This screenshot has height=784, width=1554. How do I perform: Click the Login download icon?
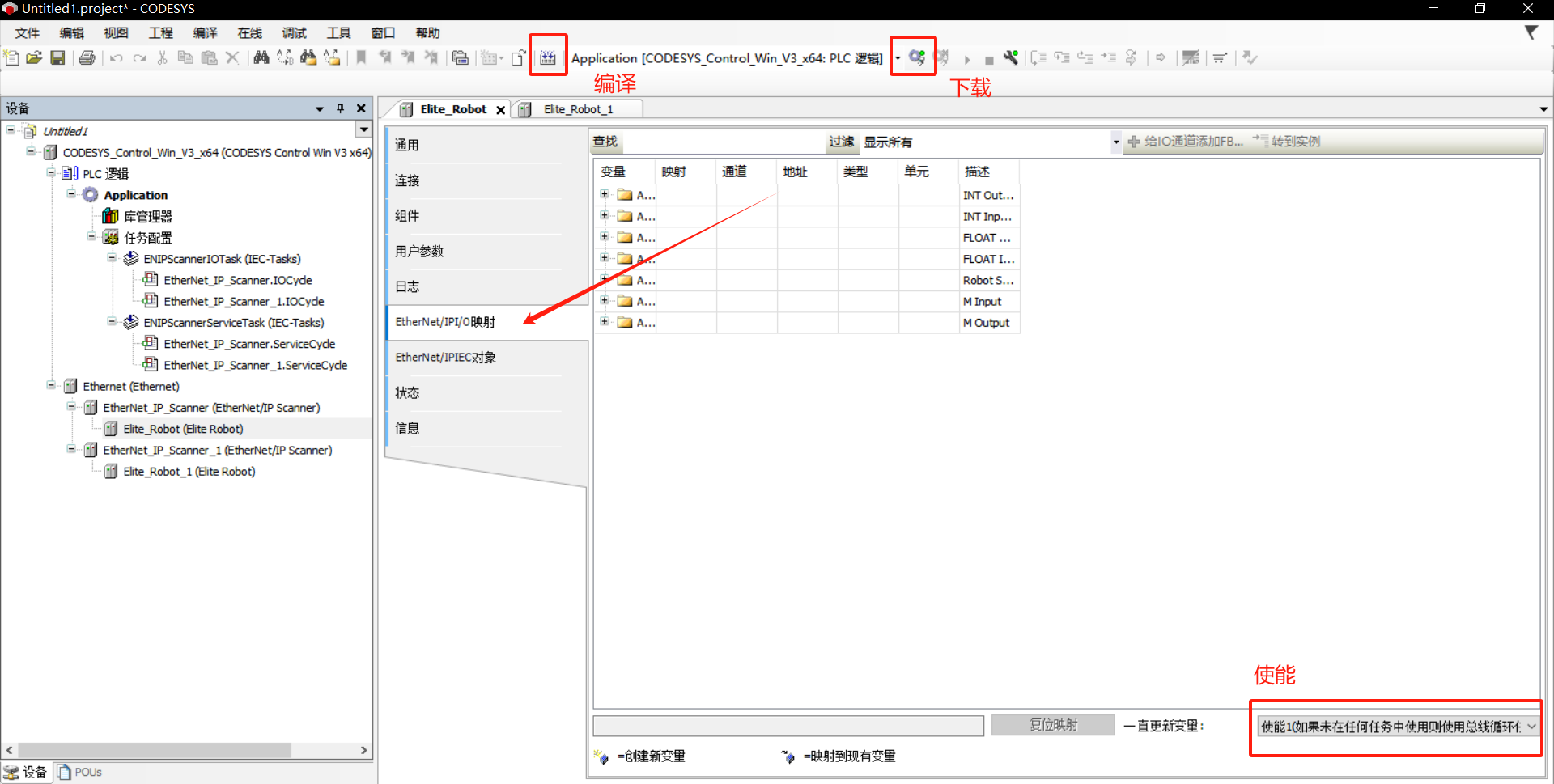(x=916, y=57)
